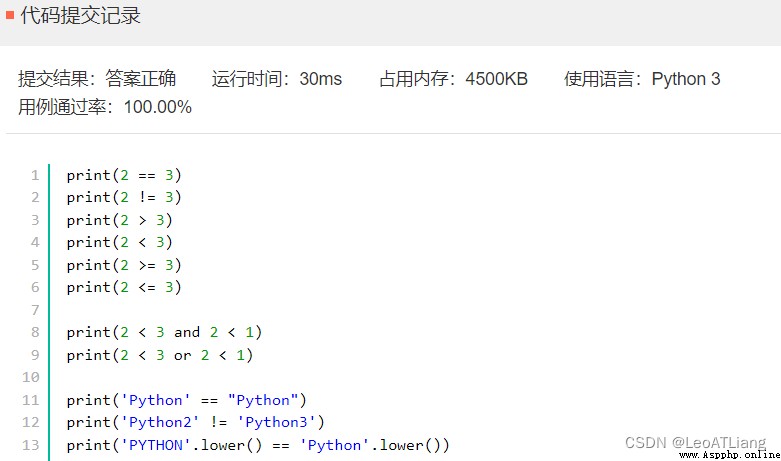
Task: Click the 使用语言: Python 3 label
Action: tap(642, 79)
